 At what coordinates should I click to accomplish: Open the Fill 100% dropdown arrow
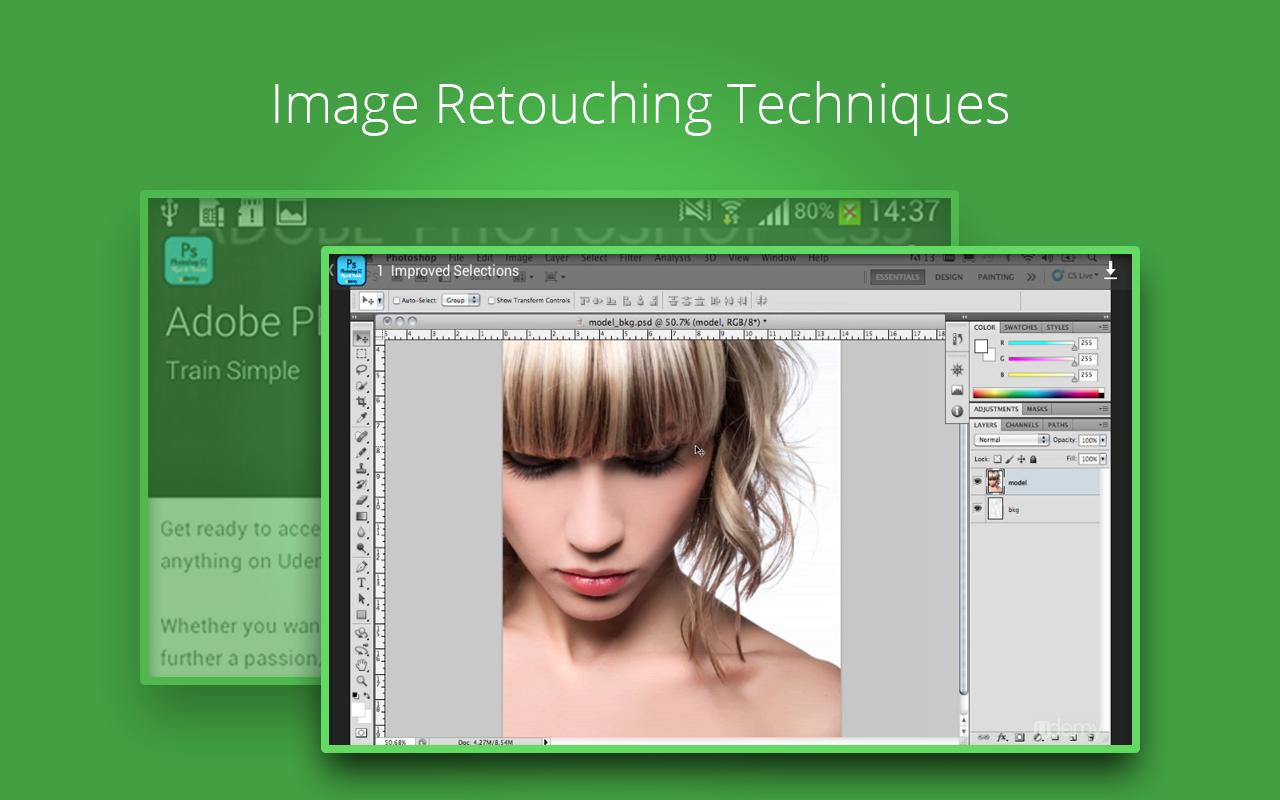pyautogui.click(x=1103, y=459)
